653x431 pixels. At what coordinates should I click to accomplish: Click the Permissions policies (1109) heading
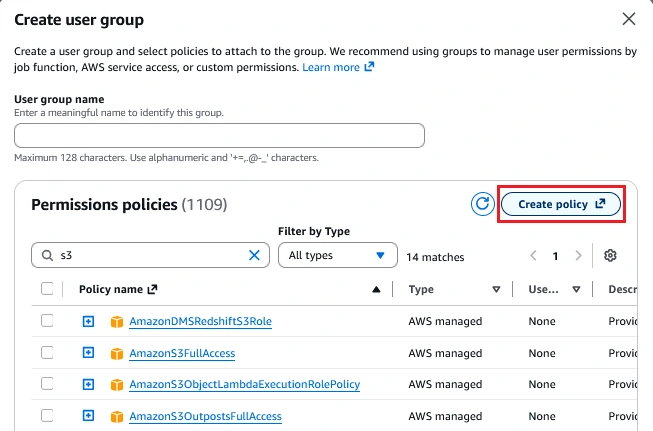pyautogui.click(x=129, y=204)
